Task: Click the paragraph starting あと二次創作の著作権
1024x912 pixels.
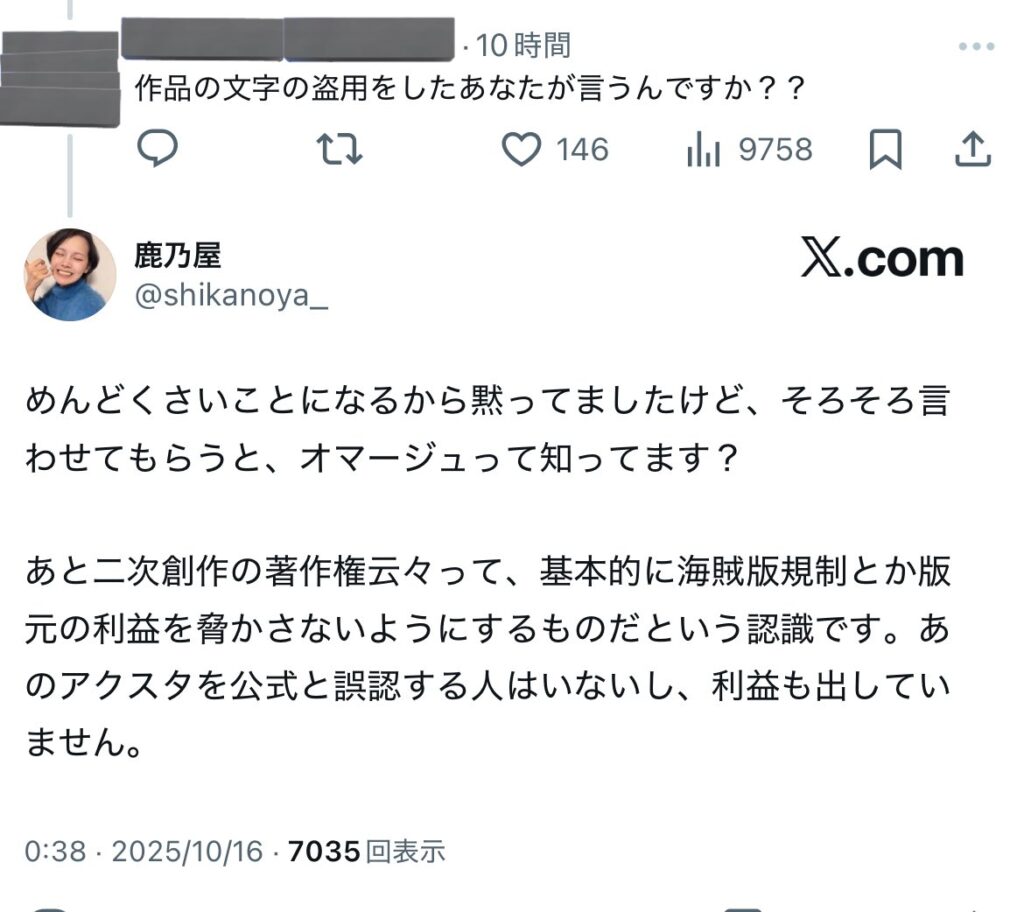Action: click(x=487, y=656)
